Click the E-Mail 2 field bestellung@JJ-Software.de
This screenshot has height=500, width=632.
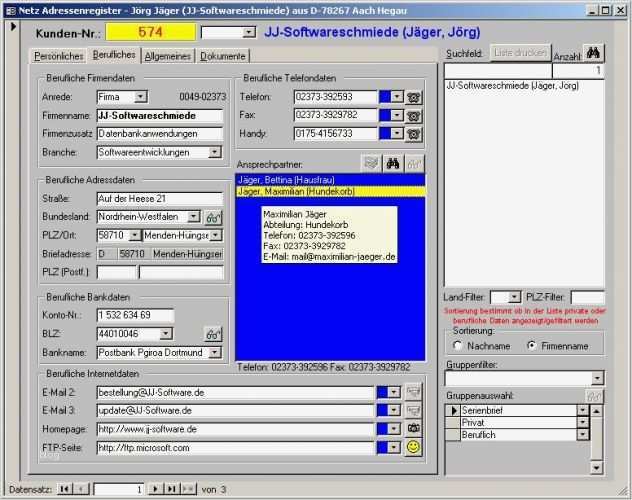point(235,392)
